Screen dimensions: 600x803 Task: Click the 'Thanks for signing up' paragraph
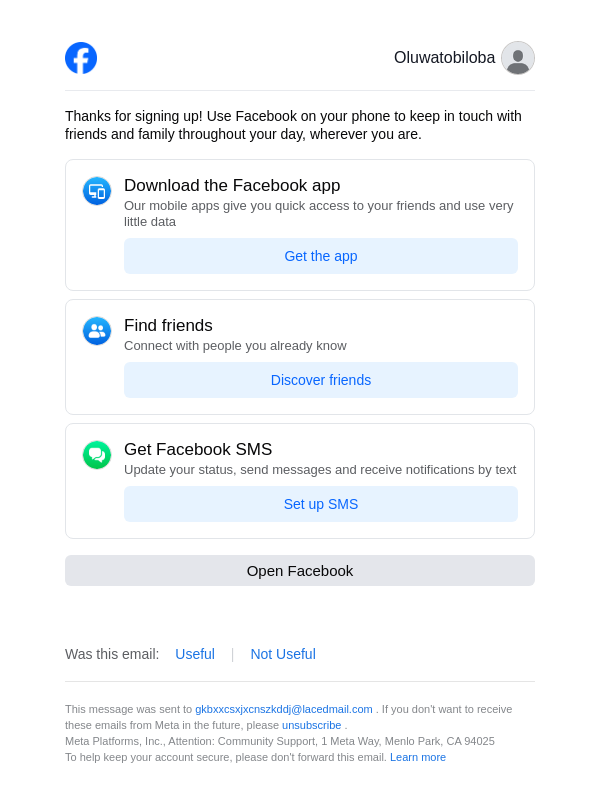point(293,125)
